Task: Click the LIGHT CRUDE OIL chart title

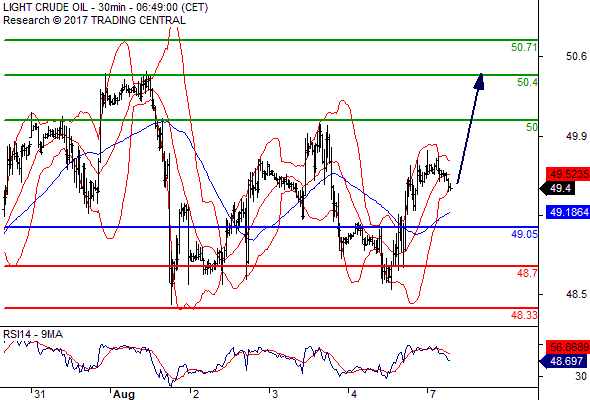Action: point(46,7)
